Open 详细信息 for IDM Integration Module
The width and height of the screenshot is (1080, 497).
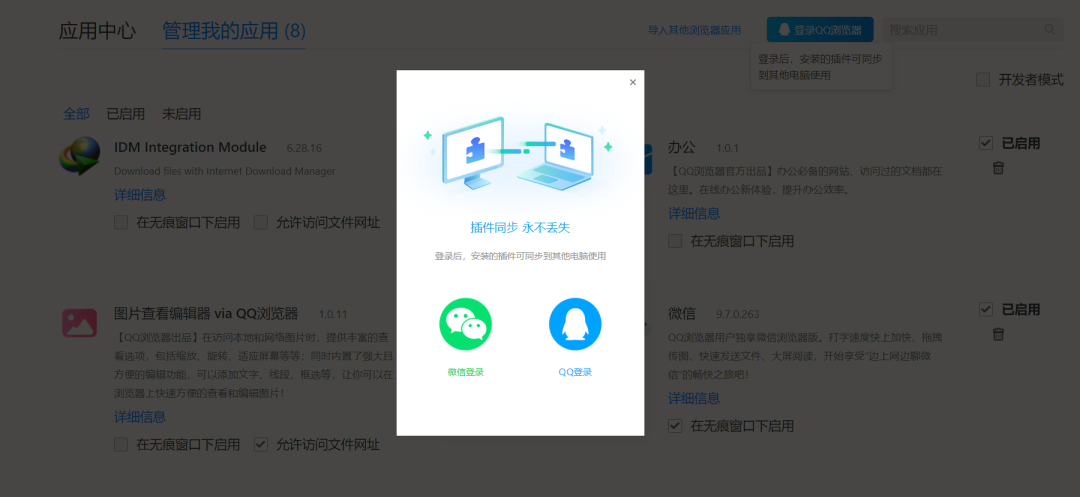click(x=140, y=195)
